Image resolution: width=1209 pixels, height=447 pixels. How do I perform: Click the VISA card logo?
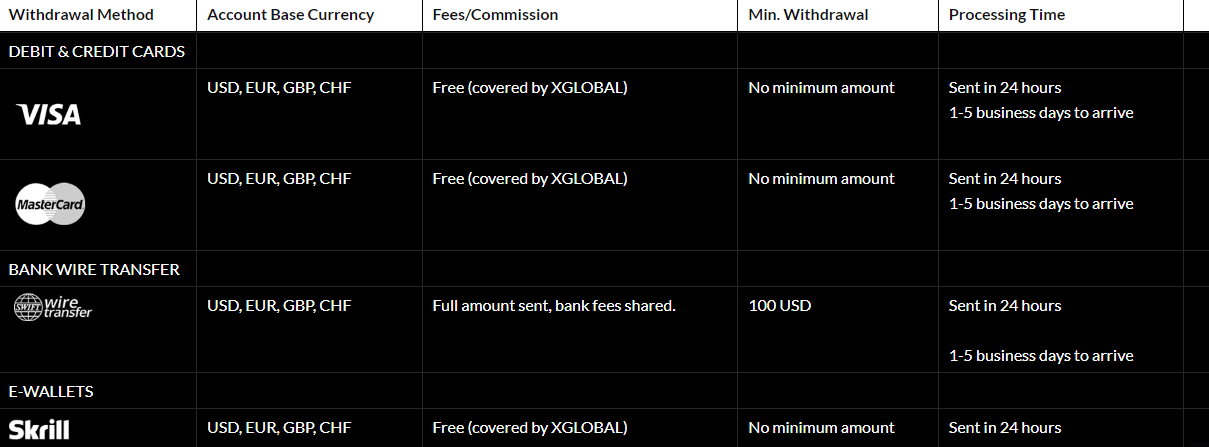[x=48, y=115]
